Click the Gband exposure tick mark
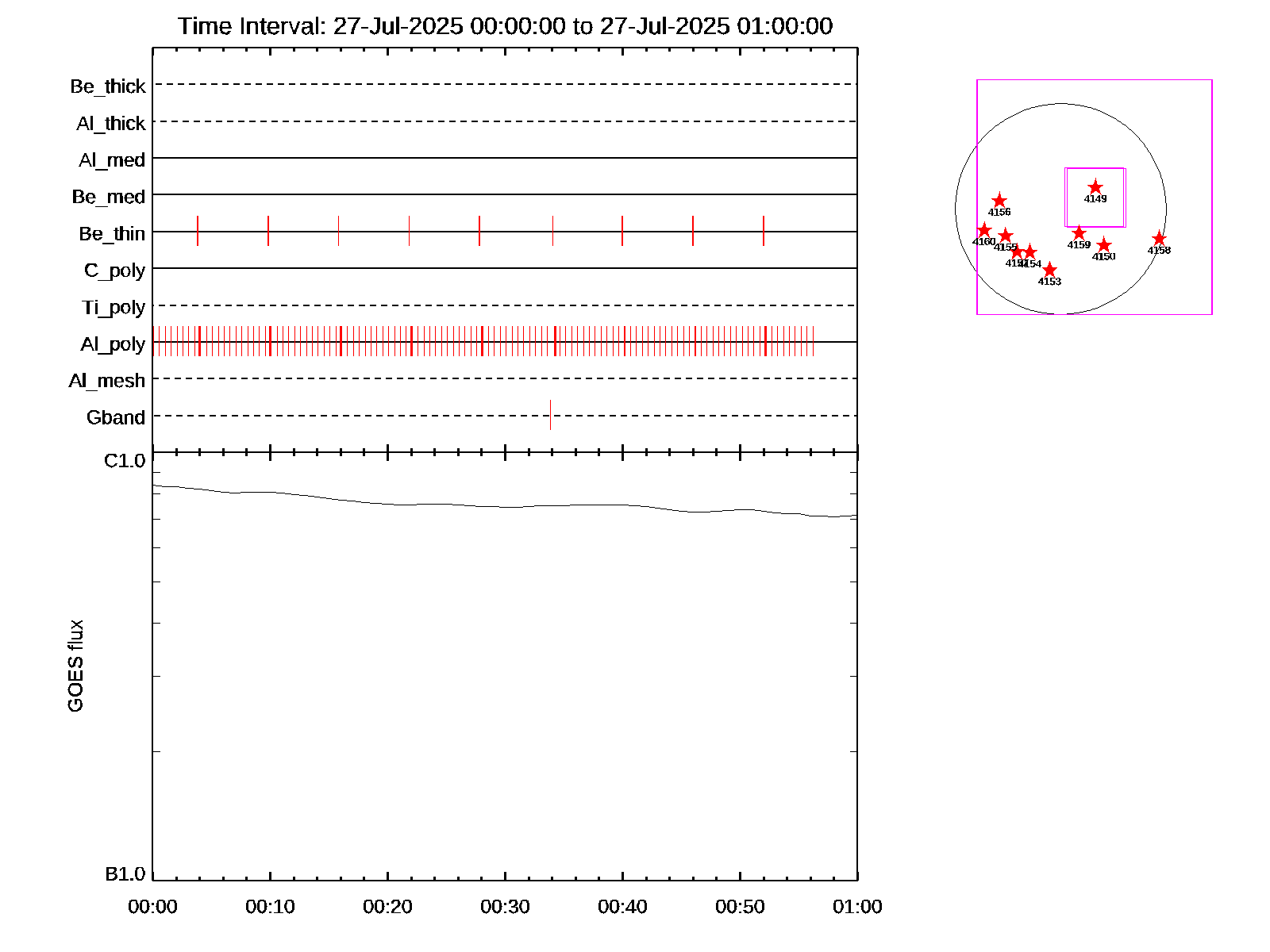This screenshot has width=1270, height=952. (550, 415)
